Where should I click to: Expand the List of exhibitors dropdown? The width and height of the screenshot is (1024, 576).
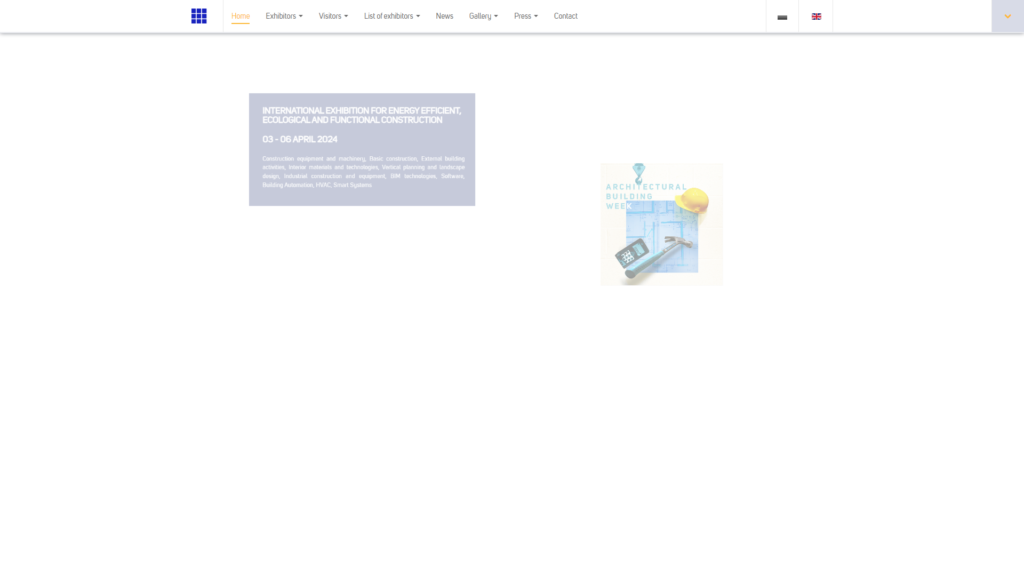[392, 16]
